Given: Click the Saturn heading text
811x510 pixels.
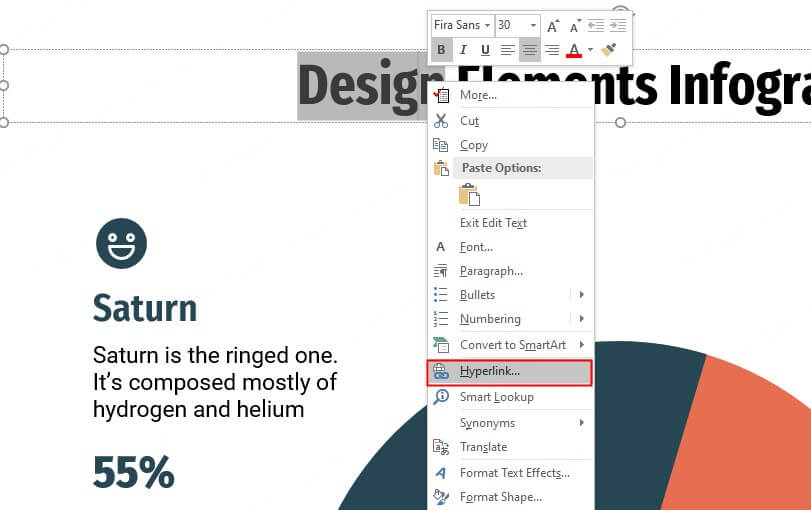Looking at the screenshot, I should pyautogui.click(x=145, y=308).
